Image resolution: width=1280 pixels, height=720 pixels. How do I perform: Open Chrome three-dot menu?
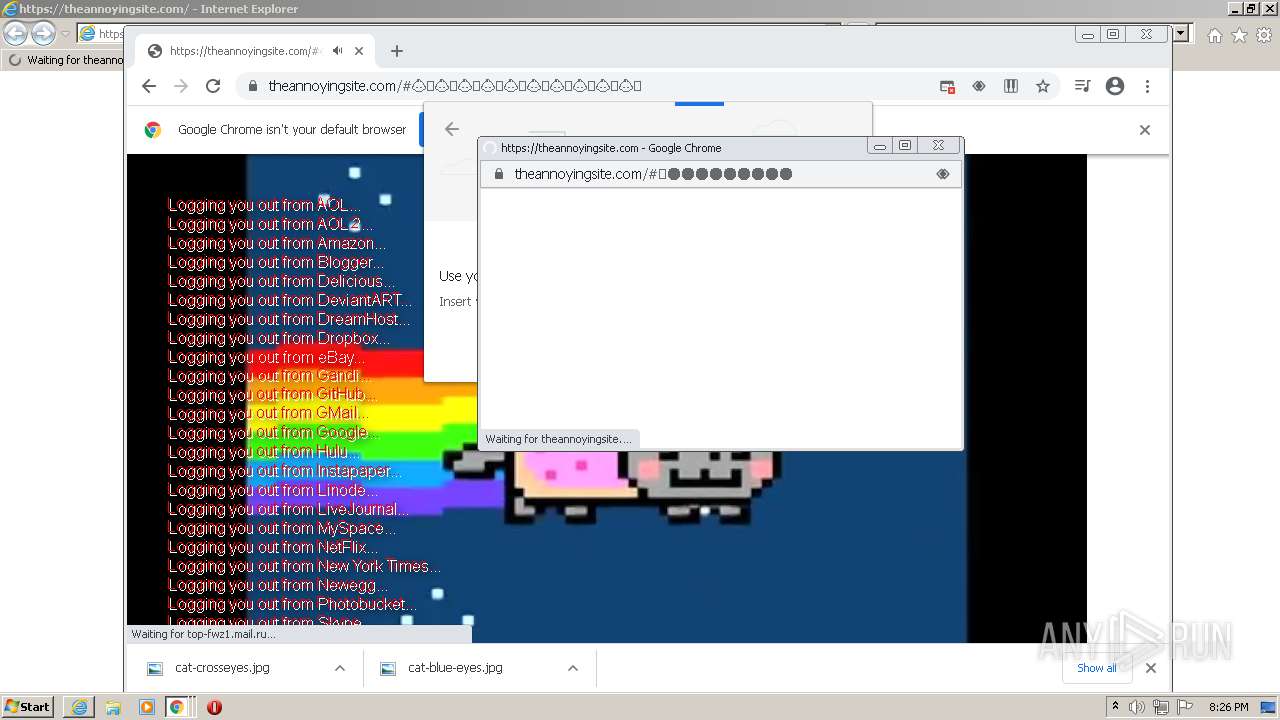click(1147, 86)
